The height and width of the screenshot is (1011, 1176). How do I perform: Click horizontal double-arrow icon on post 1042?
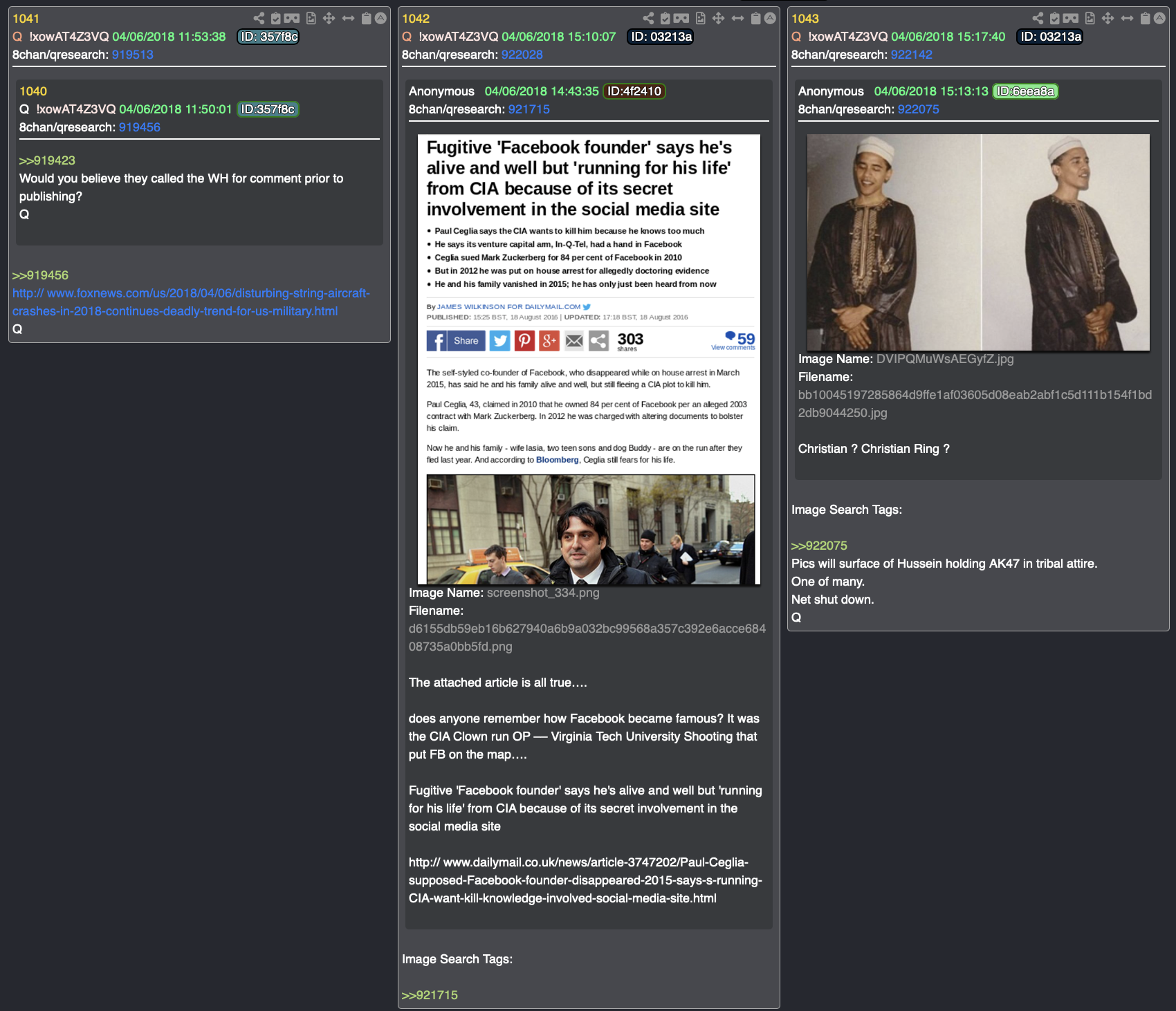(x=737, y=18)
